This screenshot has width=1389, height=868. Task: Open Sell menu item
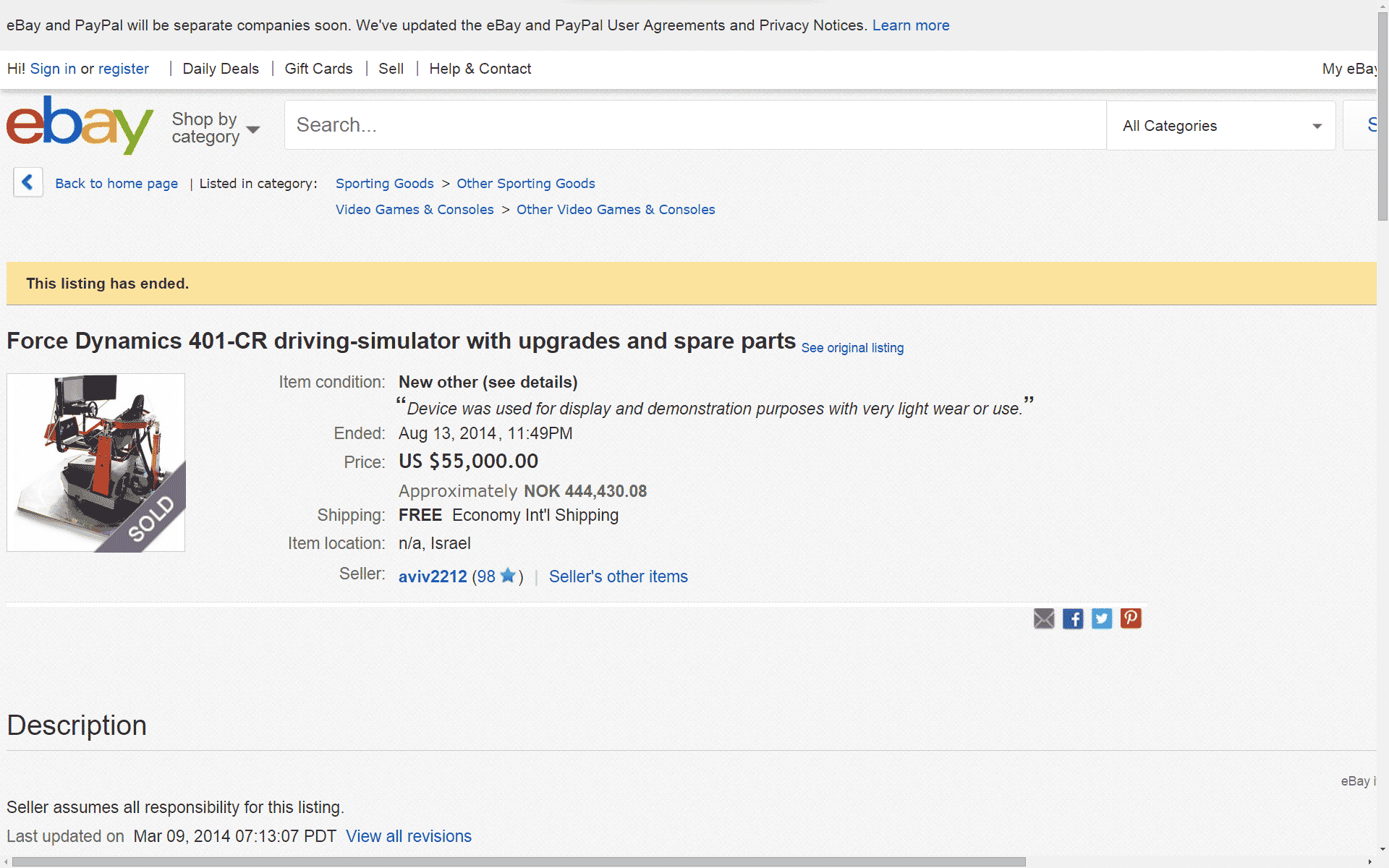[x=391, y=69]
